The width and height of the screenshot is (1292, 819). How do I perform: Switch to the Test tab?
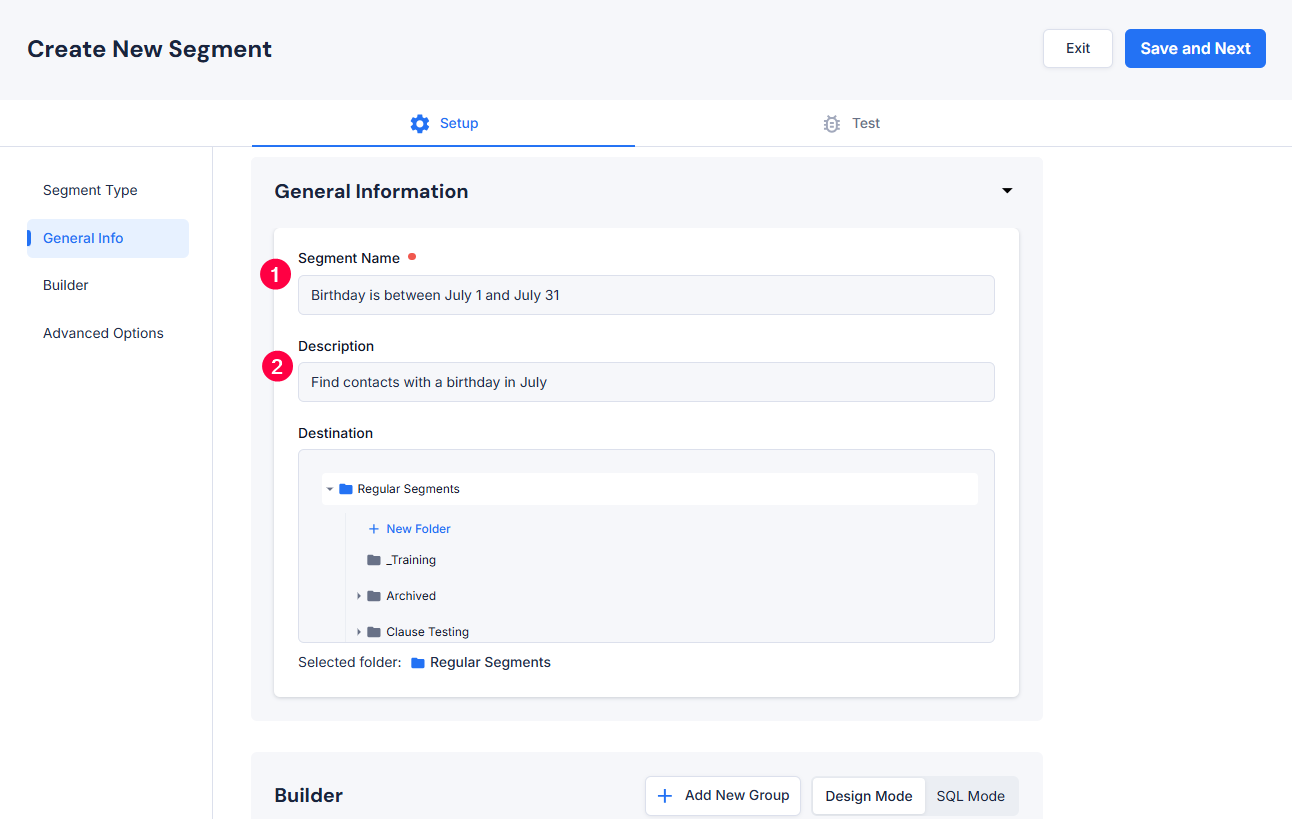click(851, 123)
